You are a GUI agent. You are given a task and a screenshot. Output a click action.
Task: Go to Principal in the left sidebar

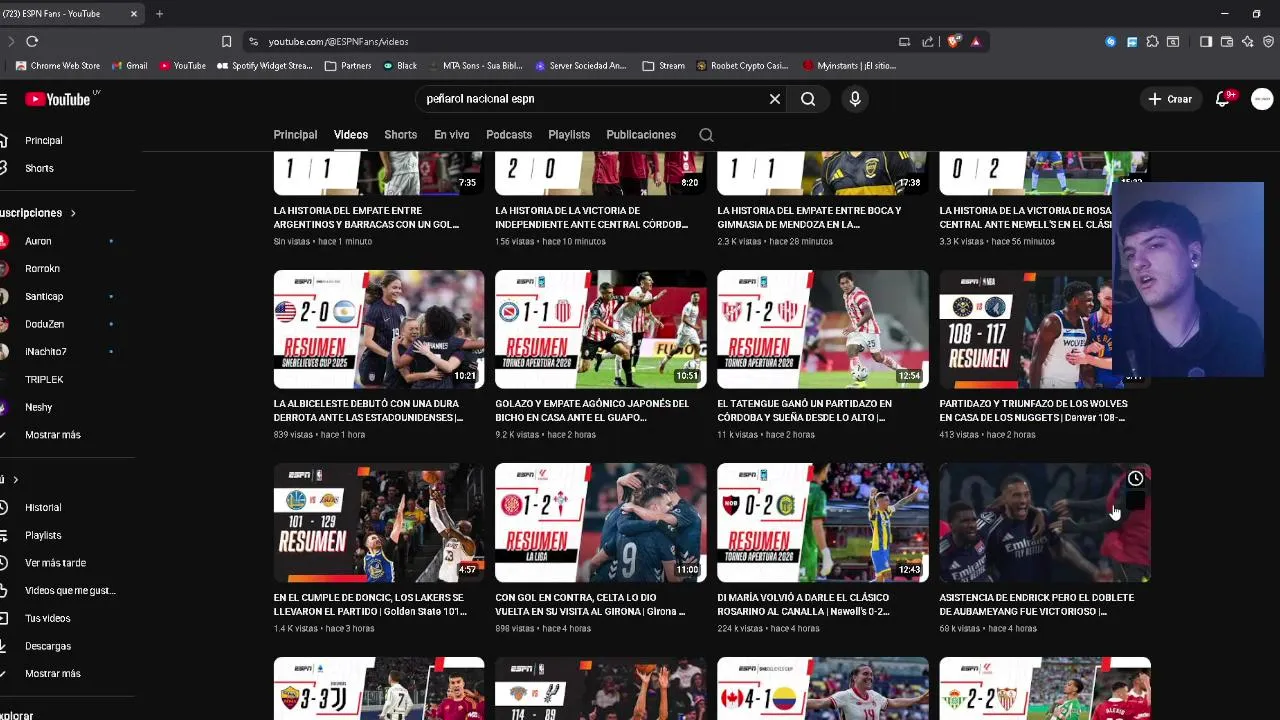point(44,141)
